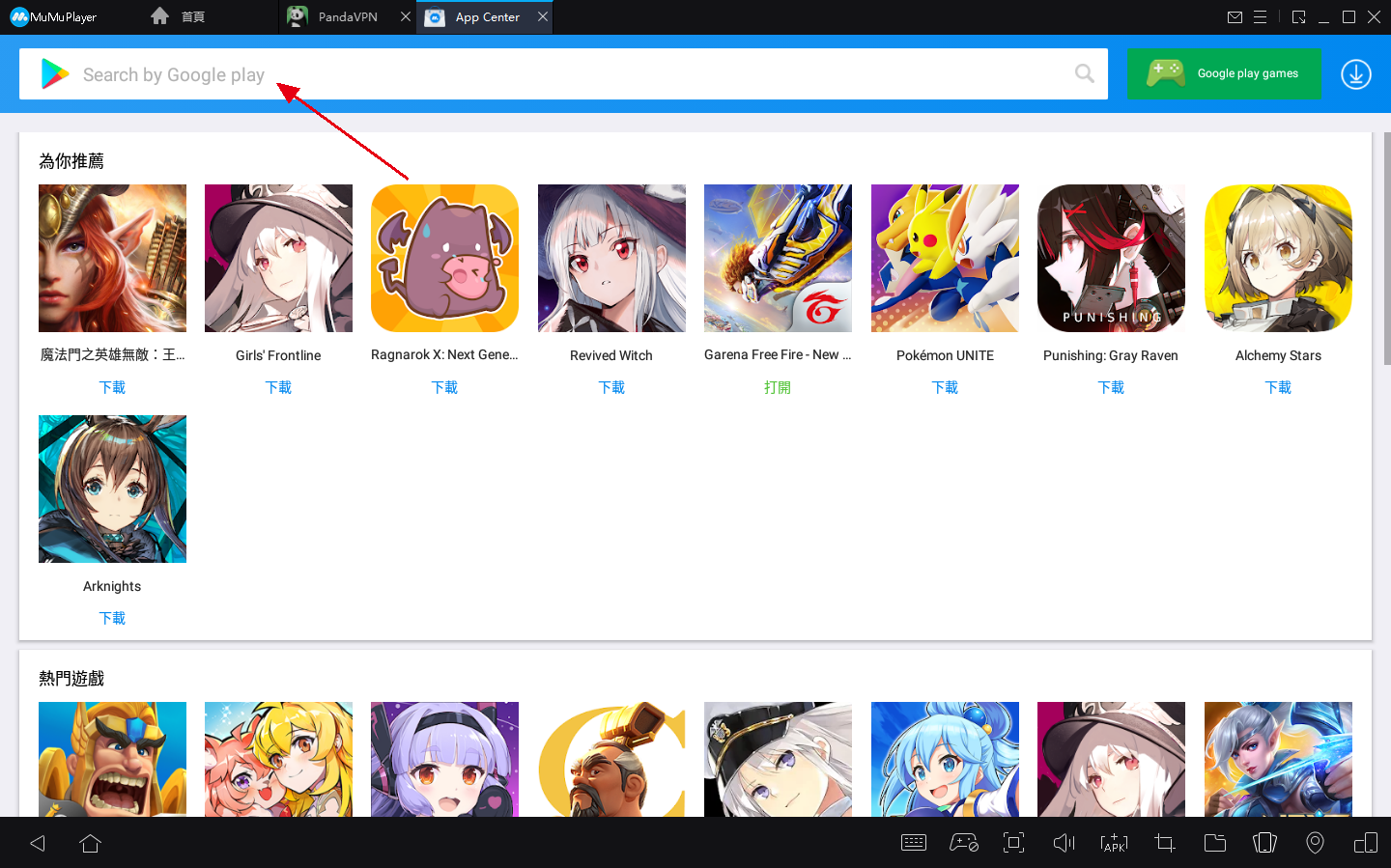Select the App Center tab
This screenshot has height=868, width=1391.
click(x=486, y=16)
